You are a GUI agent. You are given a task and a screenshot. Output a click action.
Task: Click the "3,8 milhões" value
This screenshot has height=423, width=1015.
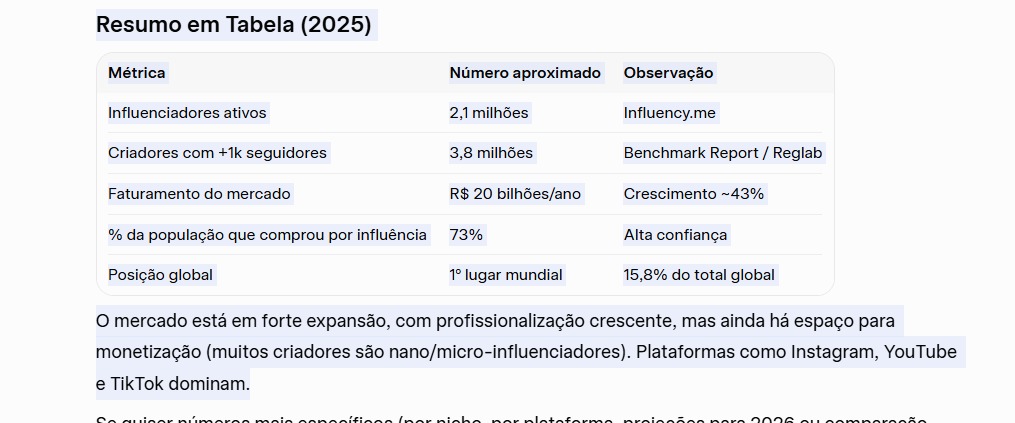pos(491,153)
